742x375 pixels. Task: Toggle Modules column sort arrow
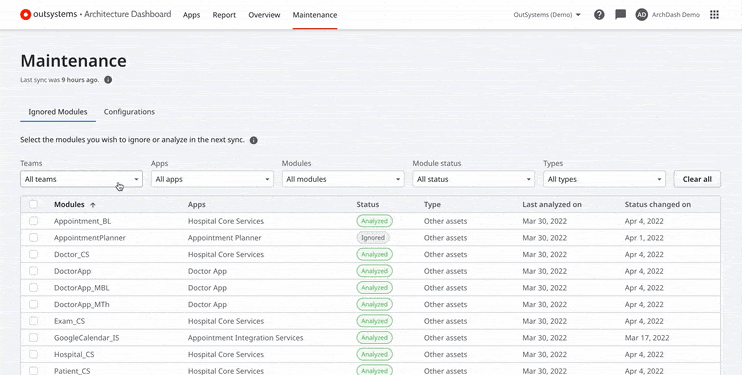pyautogui.click(x=93, y=205)
